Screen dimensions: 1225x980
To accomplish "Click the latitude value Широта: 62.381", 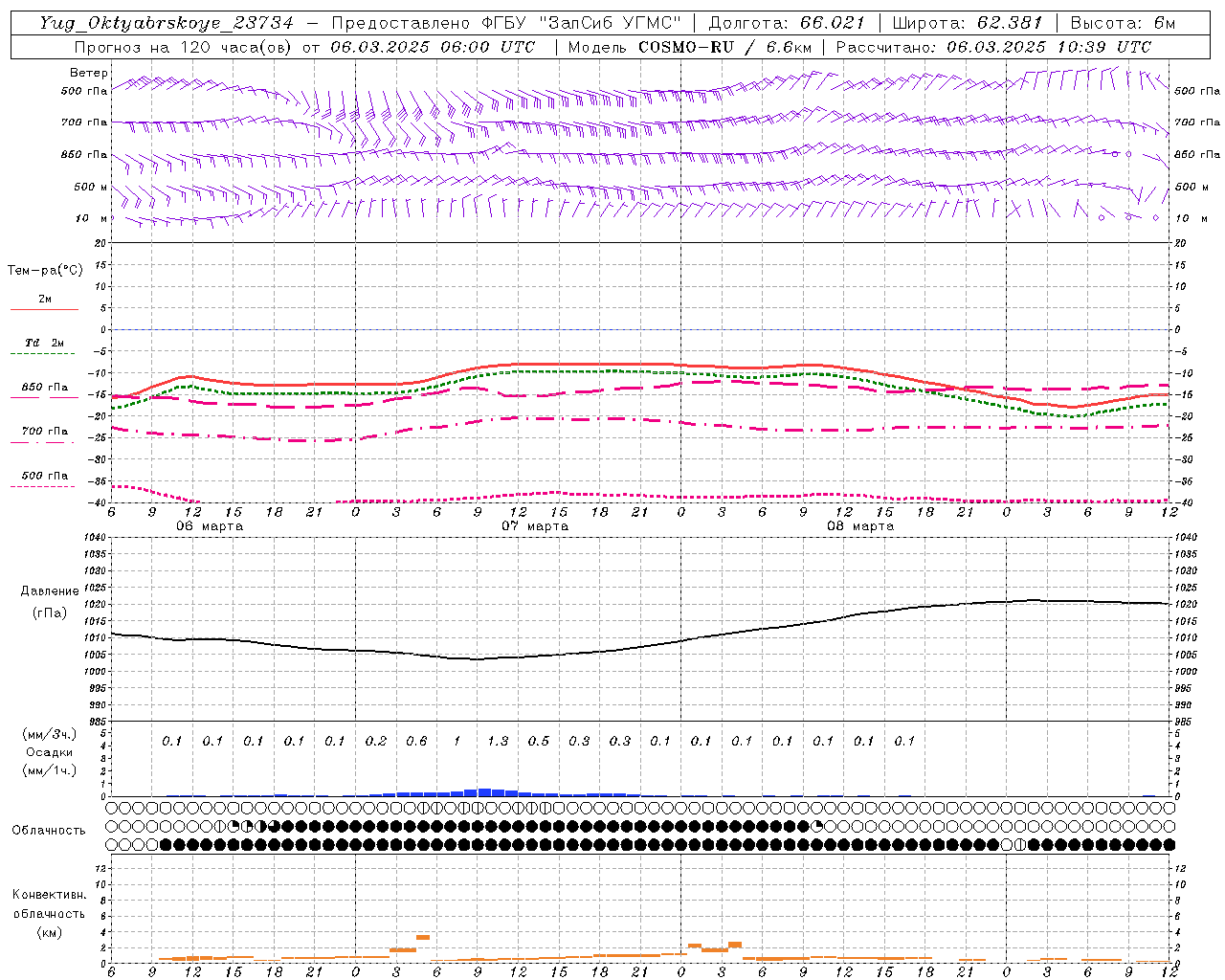I will [967, 23].
